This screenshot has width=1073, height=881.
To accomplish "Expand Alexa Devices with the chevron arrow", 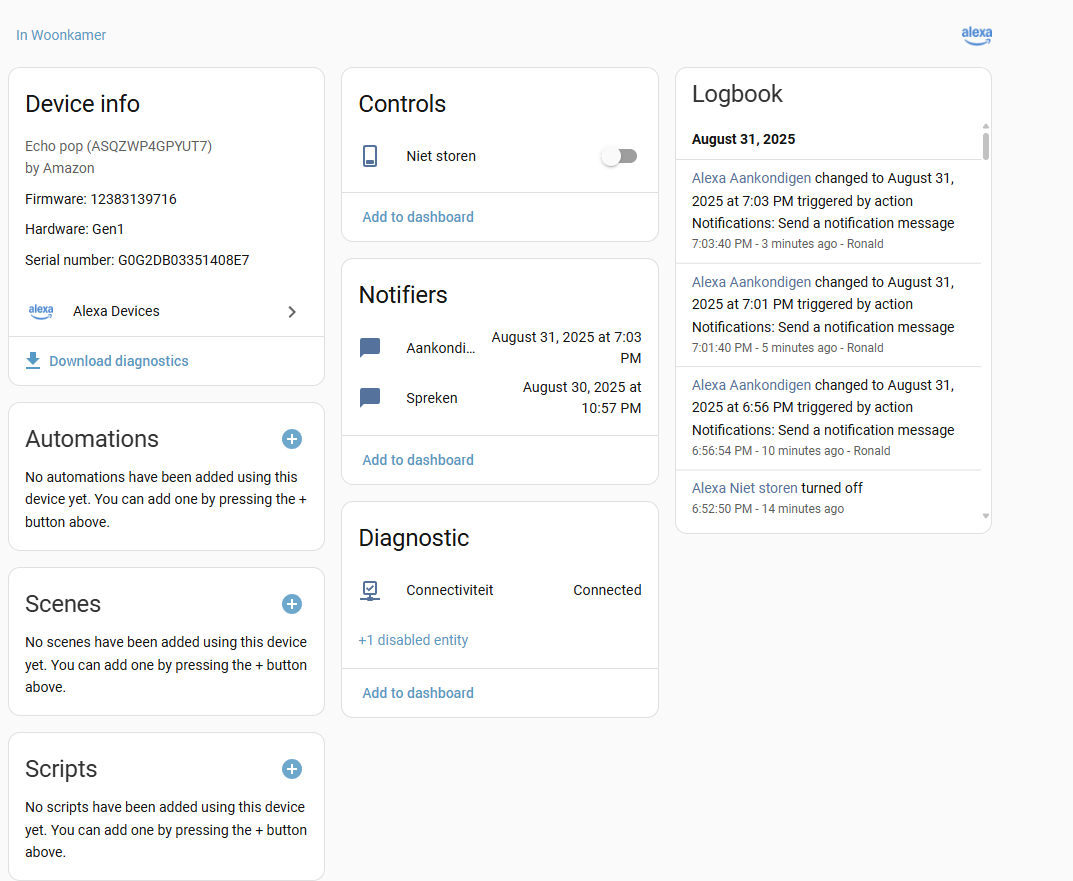I will coord(292,312).
